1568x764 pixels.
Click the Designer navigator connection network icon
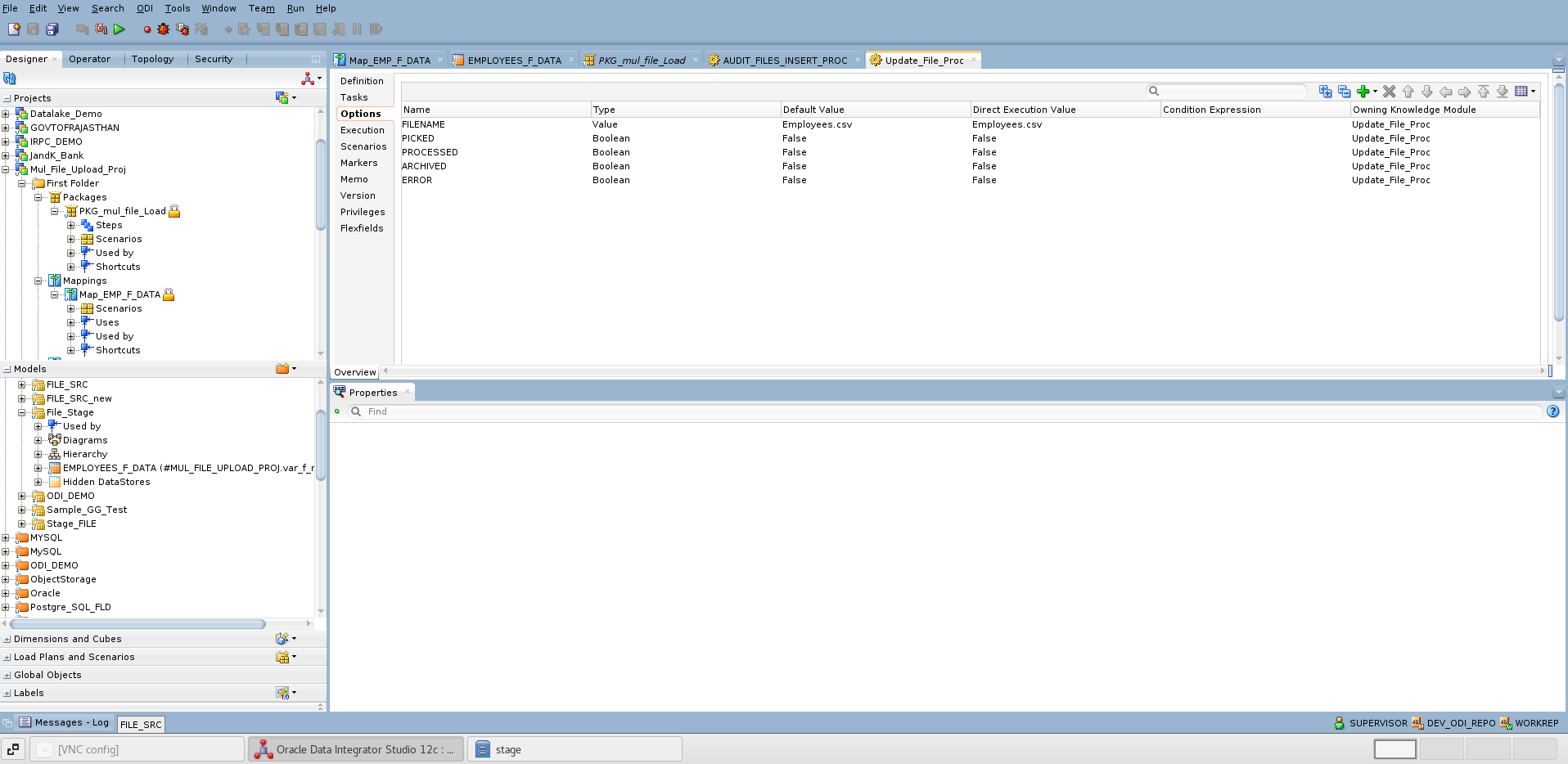[308, 79]
